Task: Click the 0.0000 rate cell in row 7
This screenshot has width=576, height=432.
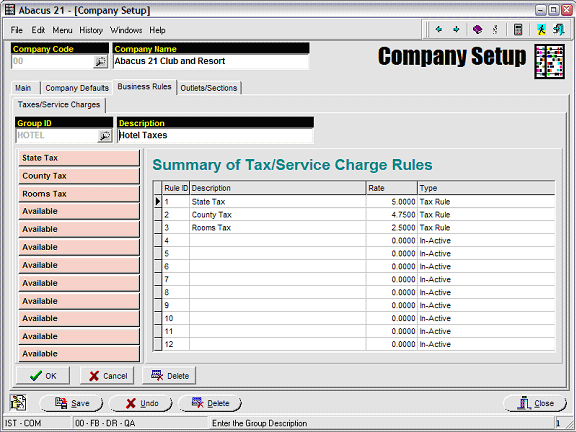Action: (x=392, y=280)
